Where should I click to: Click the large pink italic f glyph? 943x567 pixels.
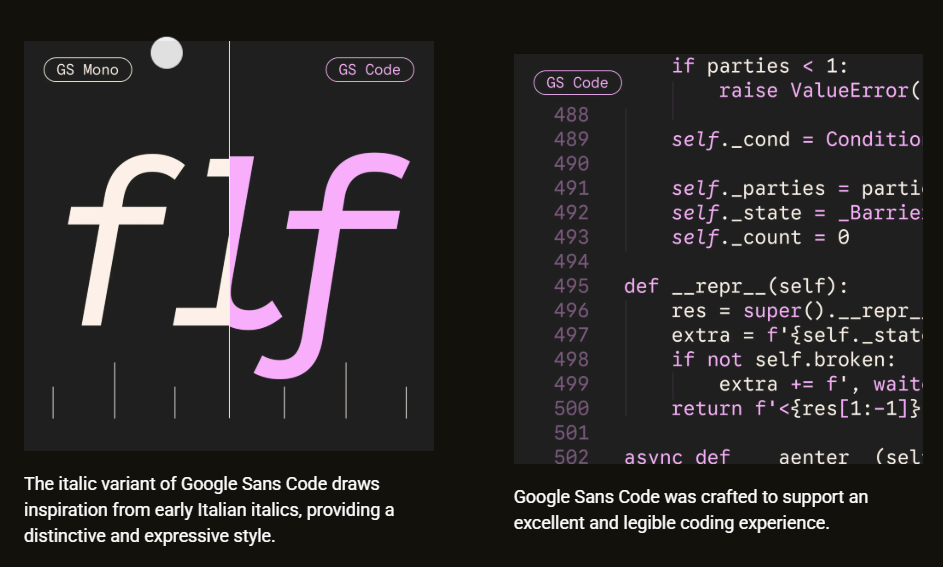point(334,265)
